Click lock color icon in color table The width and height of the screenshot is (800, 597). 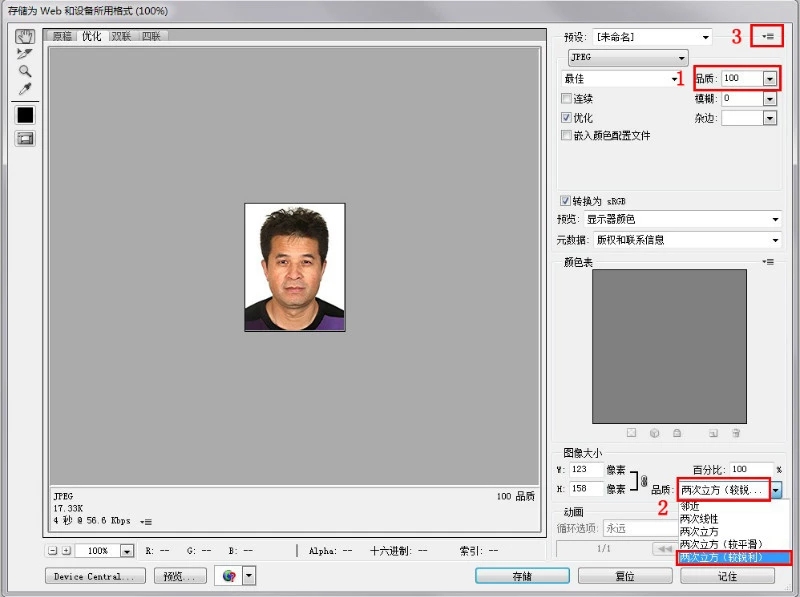677,433
